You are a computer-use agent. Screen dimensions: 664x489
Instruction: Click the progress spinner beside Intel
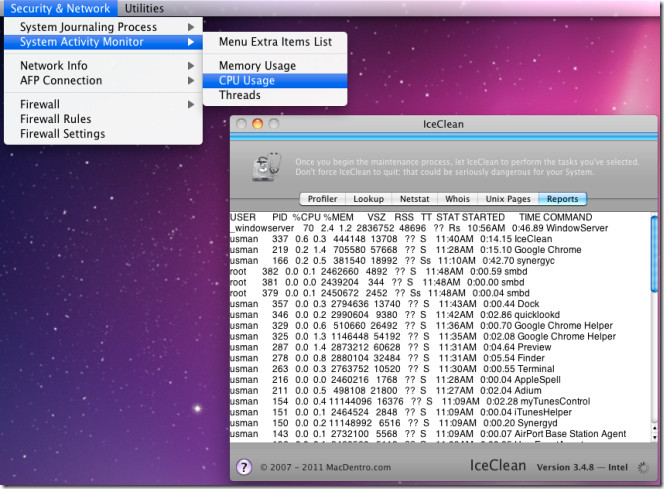pos(643,467)
